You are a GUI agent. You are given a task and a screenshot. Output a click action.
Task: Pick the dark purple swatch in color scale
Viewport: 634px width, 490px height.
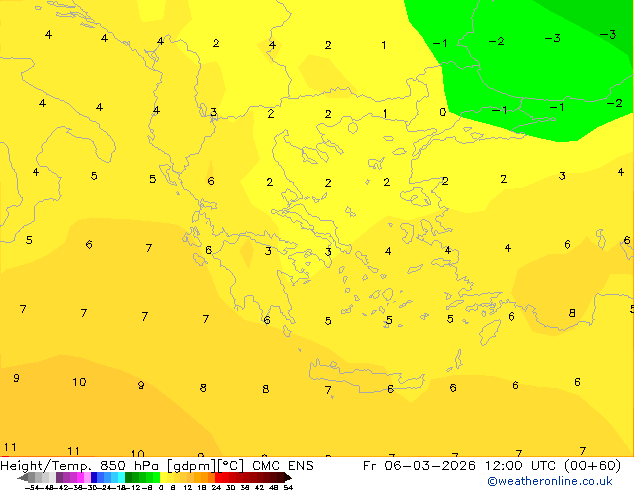click(x=59, y=477)
